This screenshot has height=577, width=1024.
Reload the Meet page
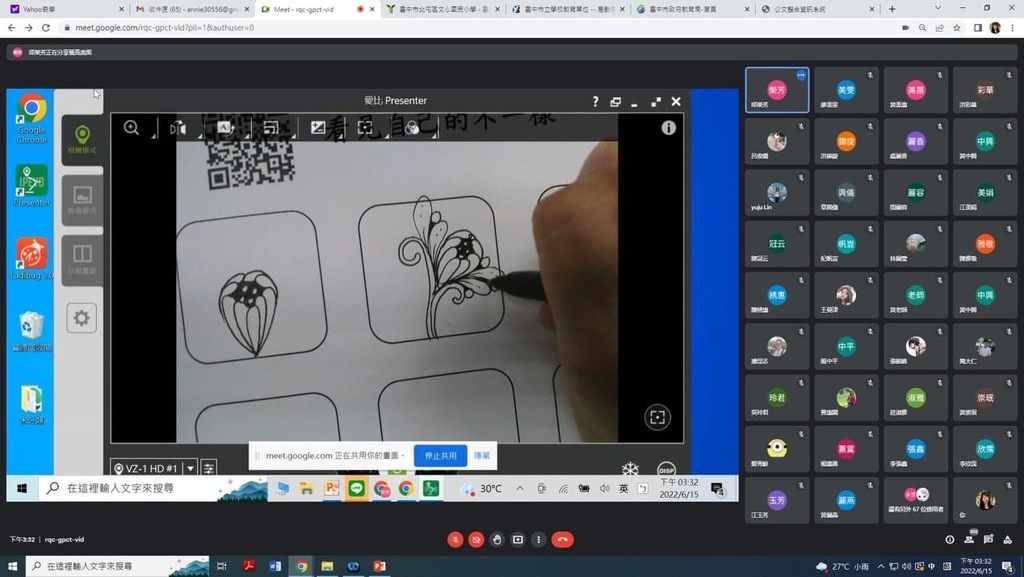point(46,28)
